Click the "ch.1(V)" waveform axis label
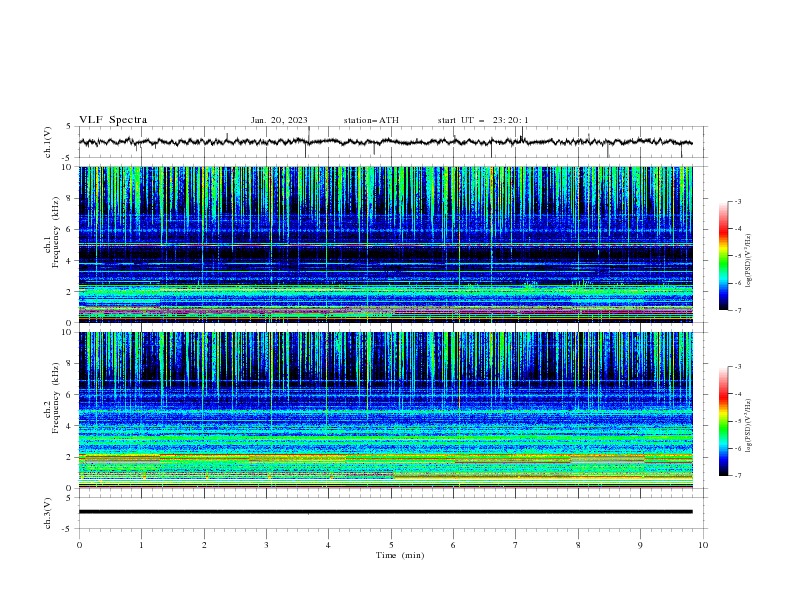The image size is (792, 612). 48,142
